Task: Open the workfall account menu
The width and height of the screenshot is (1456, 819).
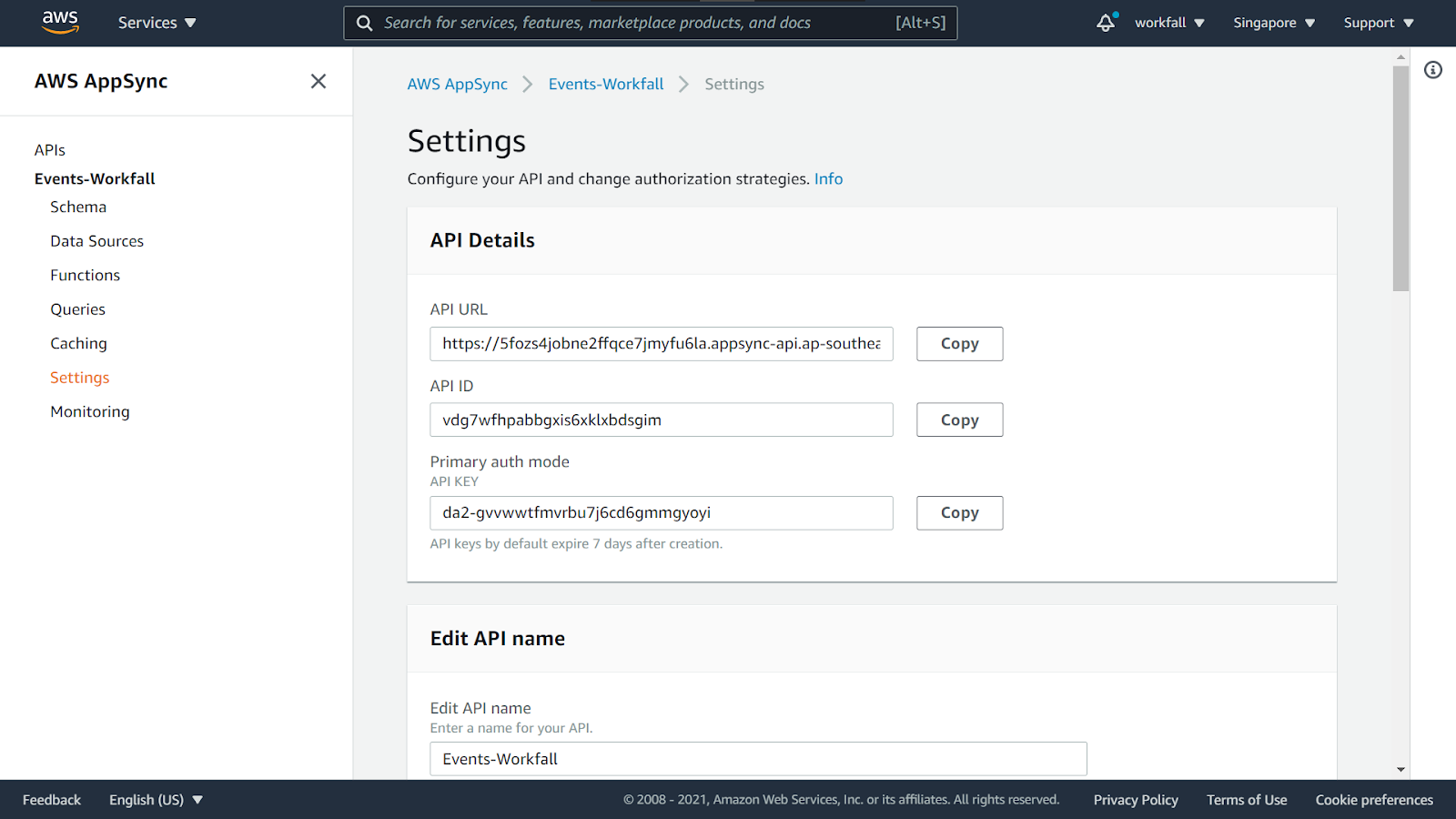Action: click(1169, 23)
